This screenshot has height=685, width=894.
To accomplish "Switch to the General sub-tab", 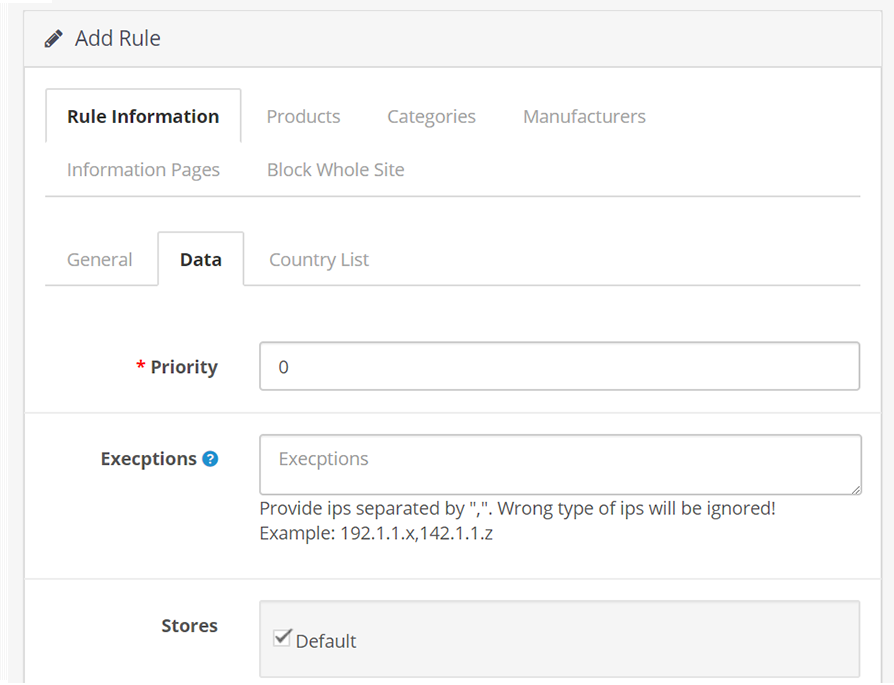I will (100, 260).
